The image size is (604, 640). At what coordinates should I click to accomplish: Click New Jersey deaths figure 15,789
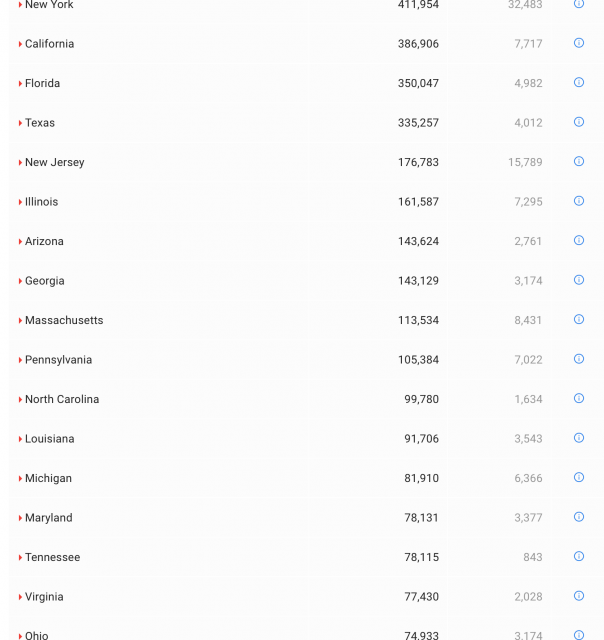point(525,162)
